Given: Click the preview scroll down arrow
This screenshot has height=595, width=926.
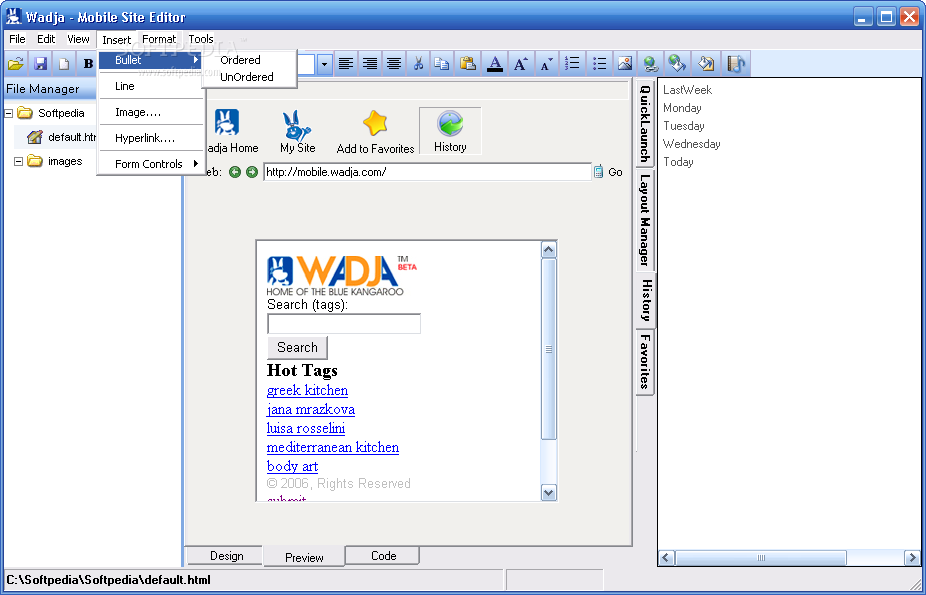Looking at the screenshot, I should click(x=549, y=492).
